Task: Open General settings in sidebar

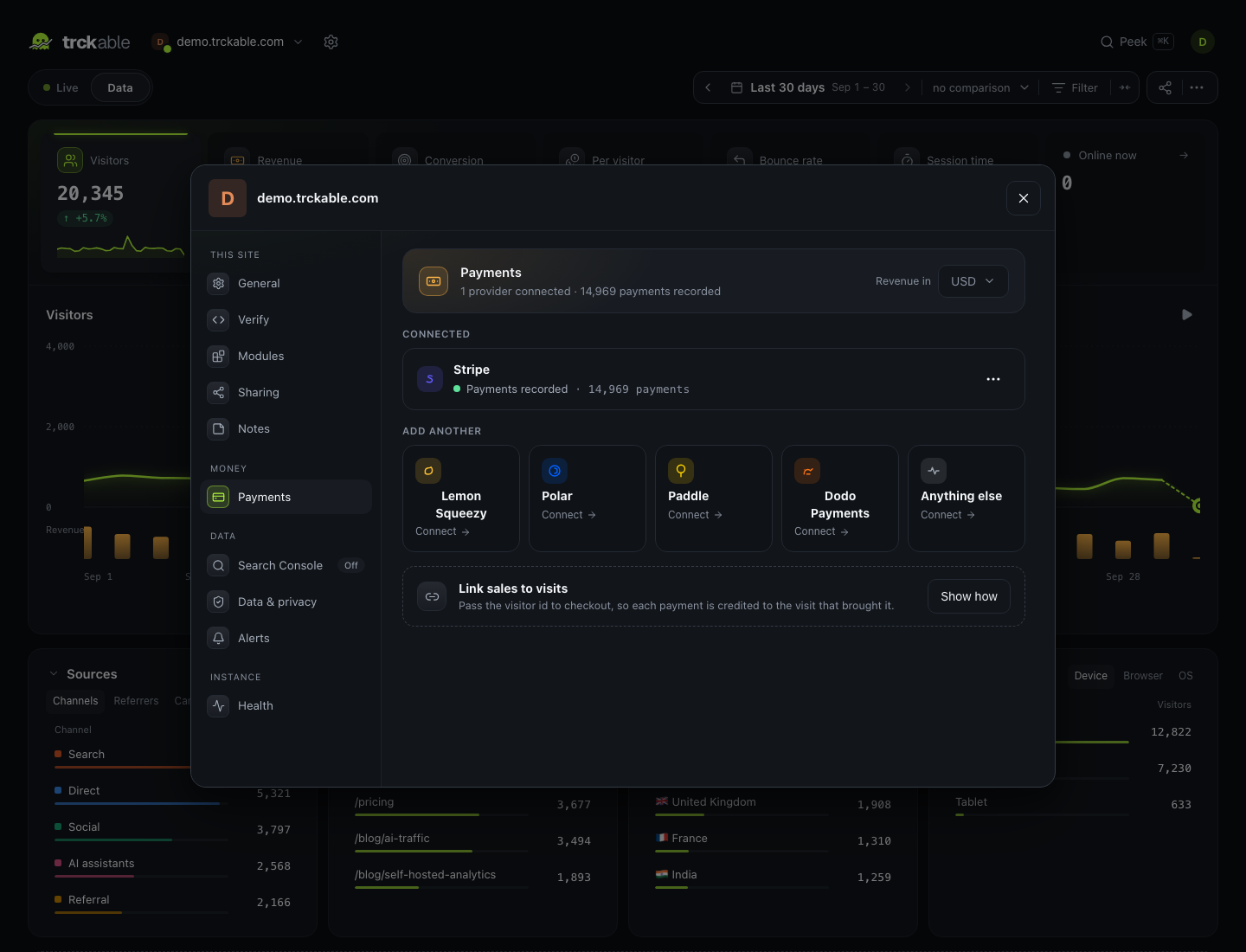Action: 286,283
